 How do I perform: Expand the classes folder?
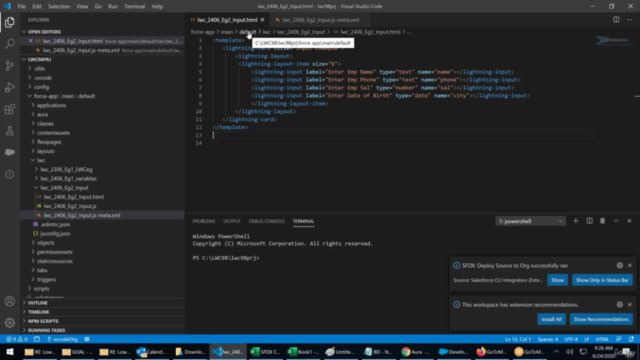pyautogui.click(x=45, y=124)
